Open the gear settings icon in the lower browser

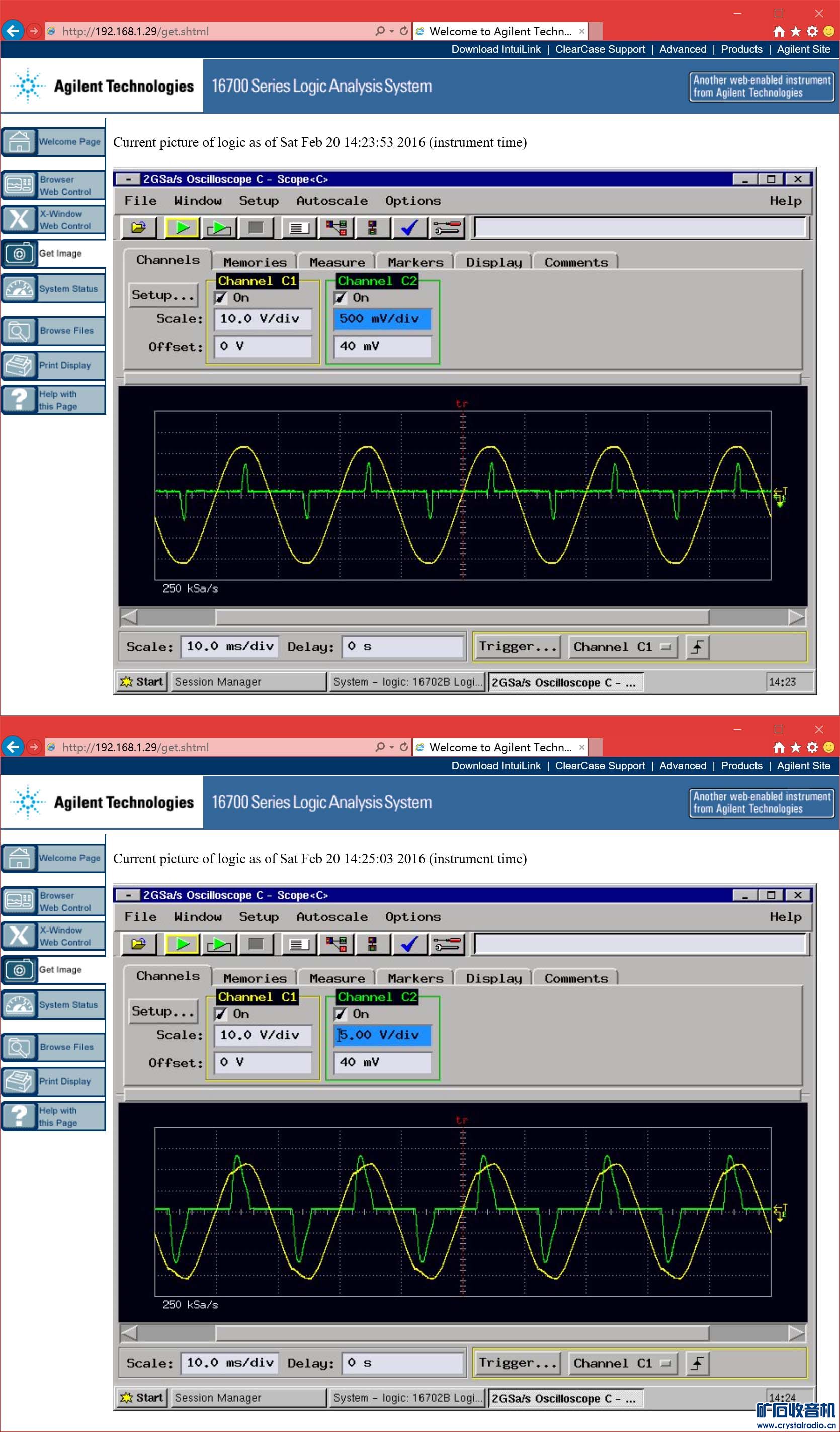click(812, 747)
